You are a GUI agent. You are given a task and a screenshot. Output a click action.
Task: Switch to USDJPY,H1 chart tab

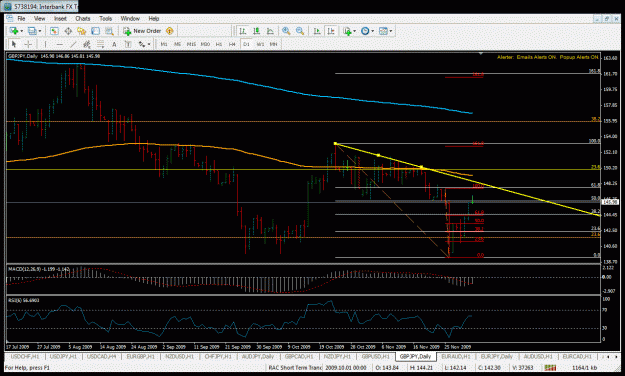(64, 356)
